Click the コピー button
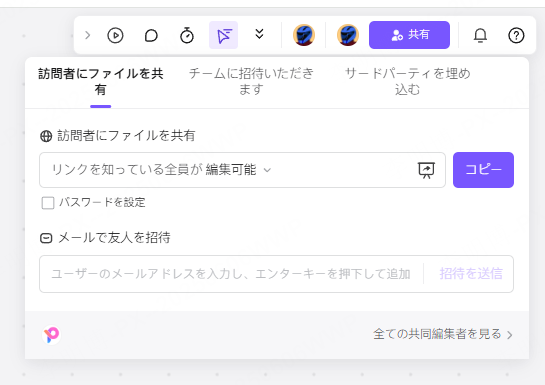545x385 pixels. click(483, 170)
